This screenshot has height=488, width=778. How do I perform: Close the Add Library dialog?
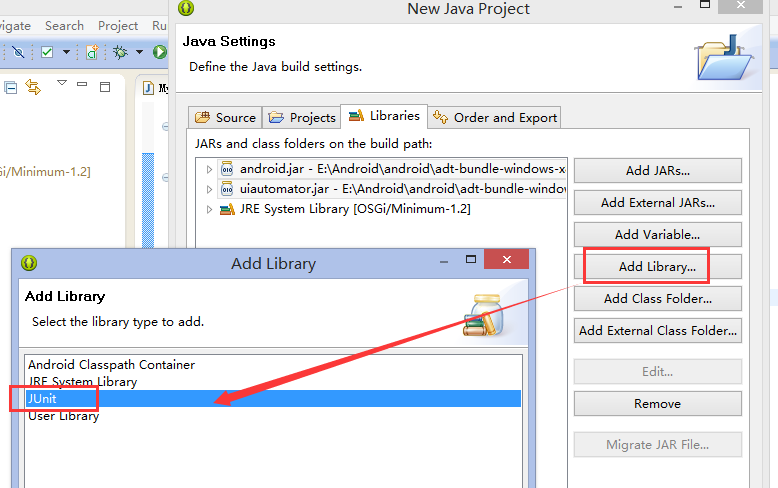pyautogui.click(x=507, y=259)
